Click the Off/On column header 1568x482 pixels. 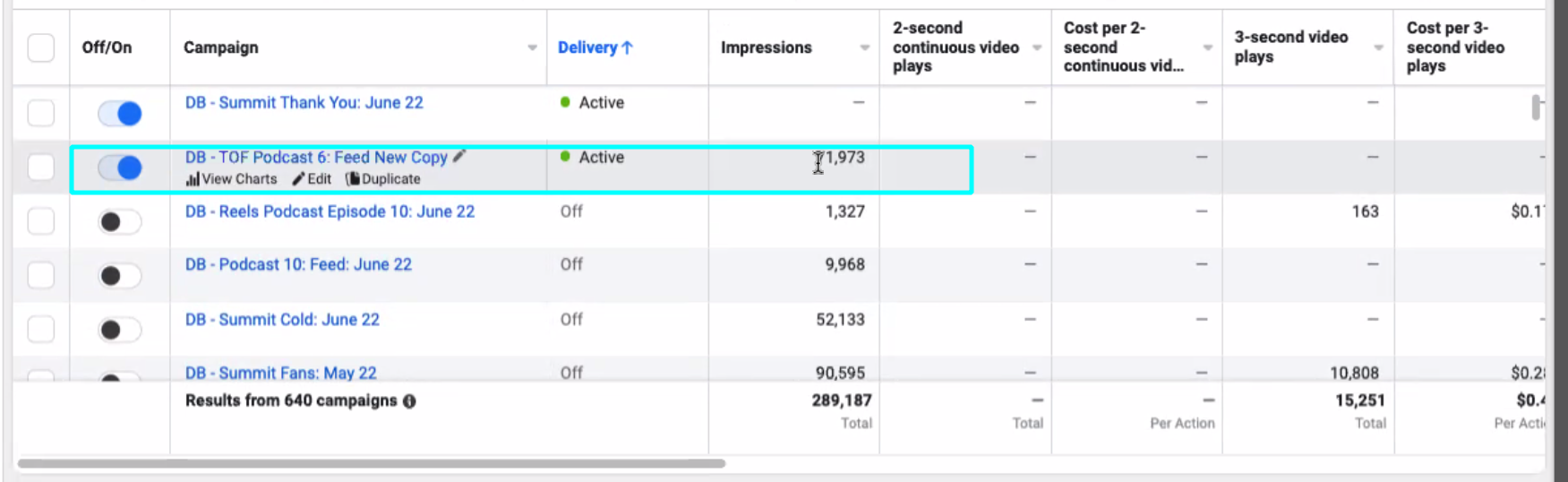107,47
